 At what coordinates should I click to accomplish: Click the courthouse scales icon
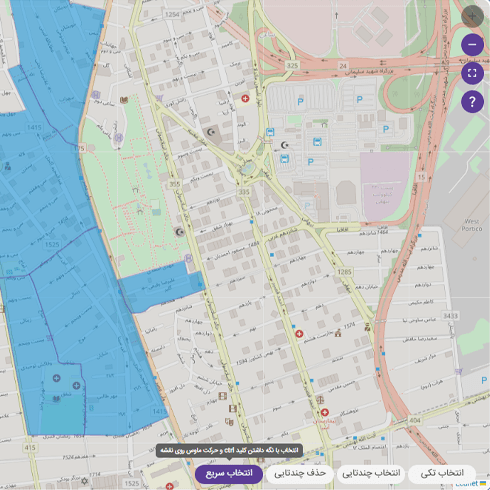tap(320, 399)
